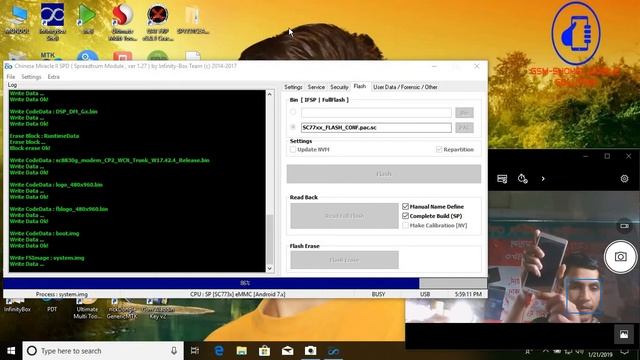The image size is (640, 360).
Task: Click the Cortana microphone icon
Action: point(174,351)
